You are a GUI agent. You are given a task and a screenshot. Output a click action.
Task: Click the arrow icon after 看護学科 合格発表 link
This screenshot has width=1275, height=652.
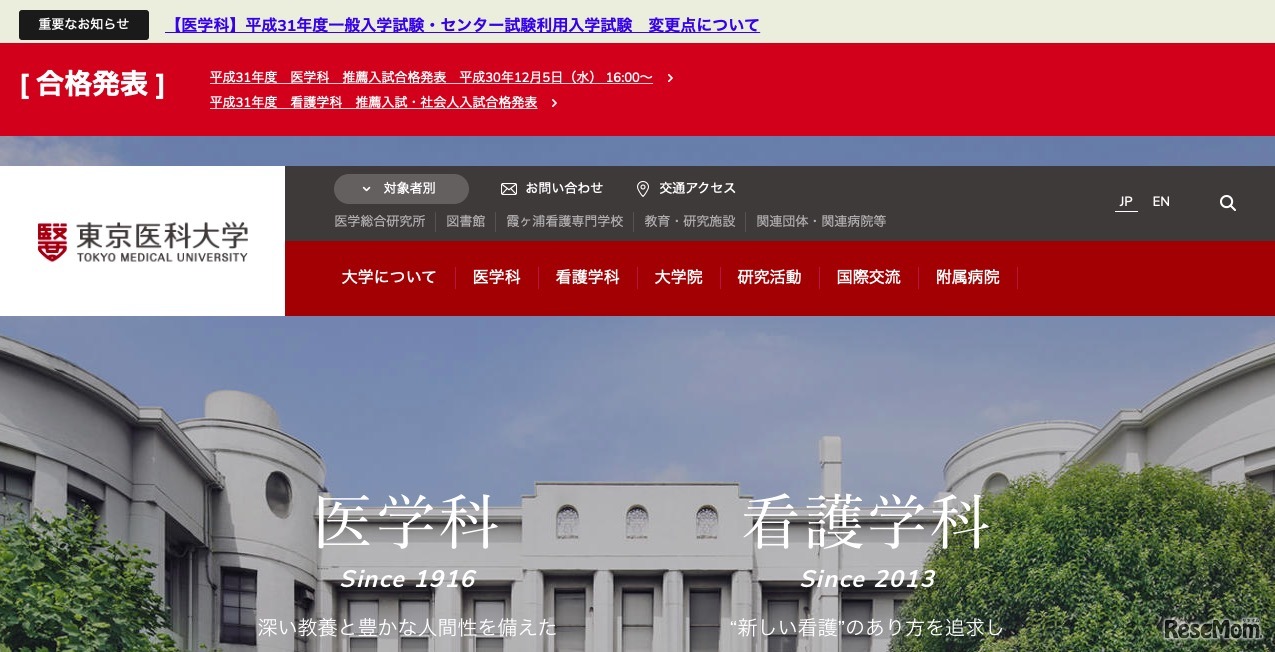pos(554,103)
